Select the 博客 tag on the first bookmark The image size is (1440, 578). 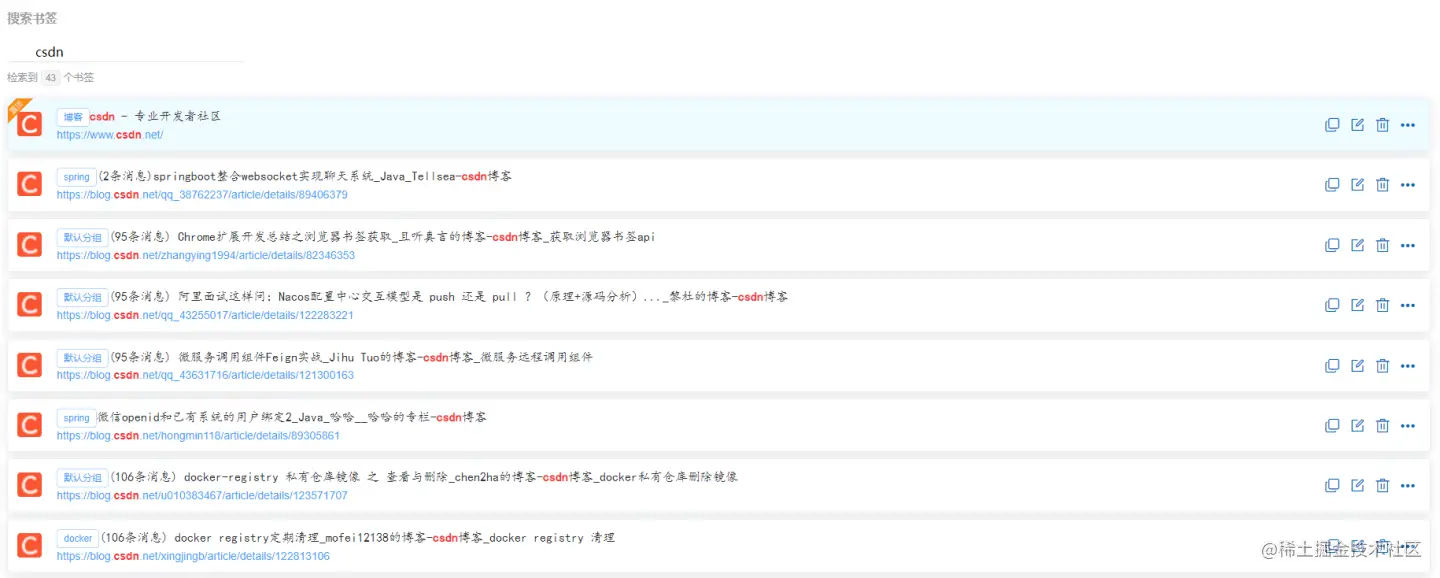tap(73, 117)
